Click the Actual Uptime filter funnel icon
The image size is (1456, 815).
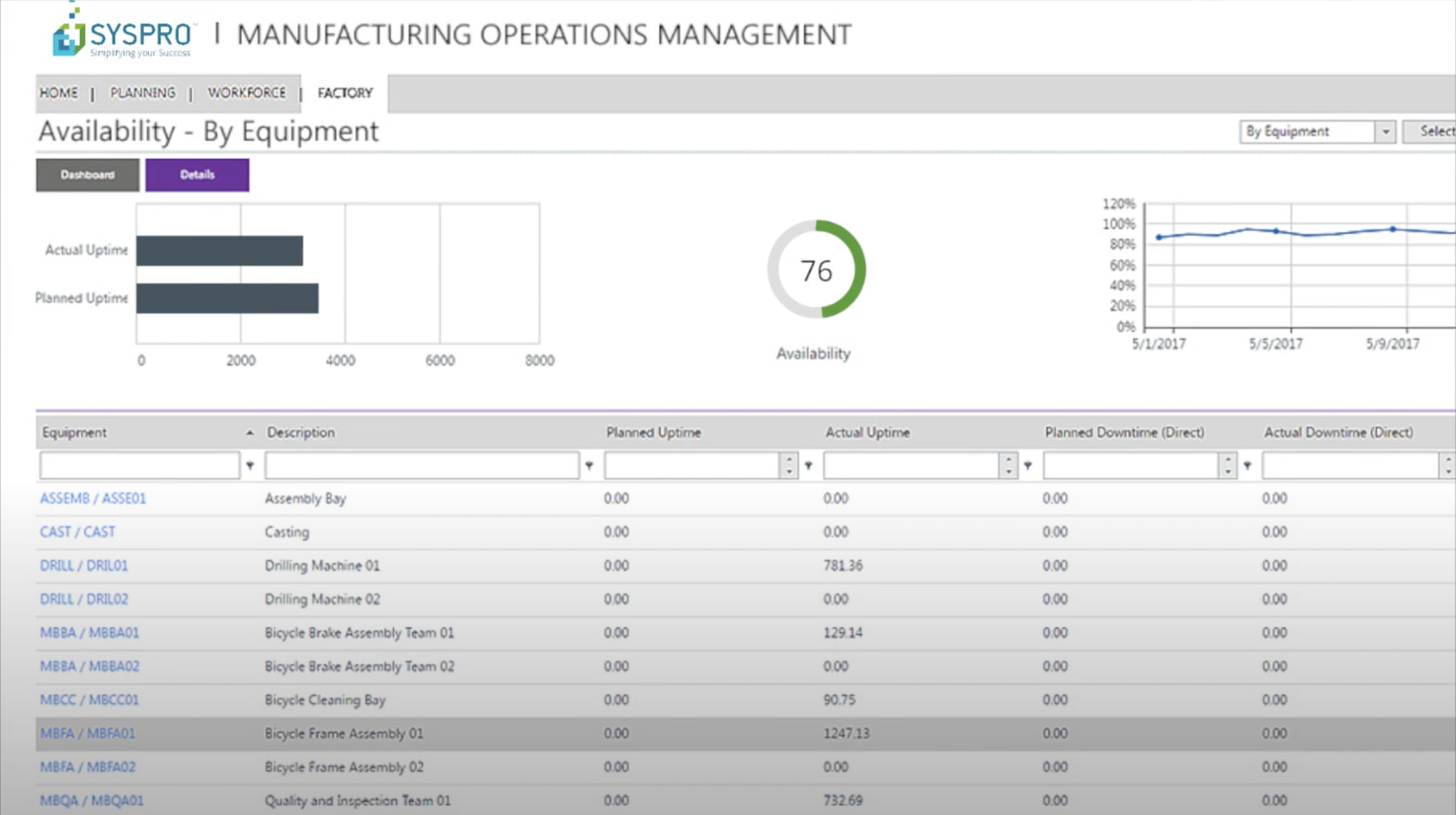1028,465
